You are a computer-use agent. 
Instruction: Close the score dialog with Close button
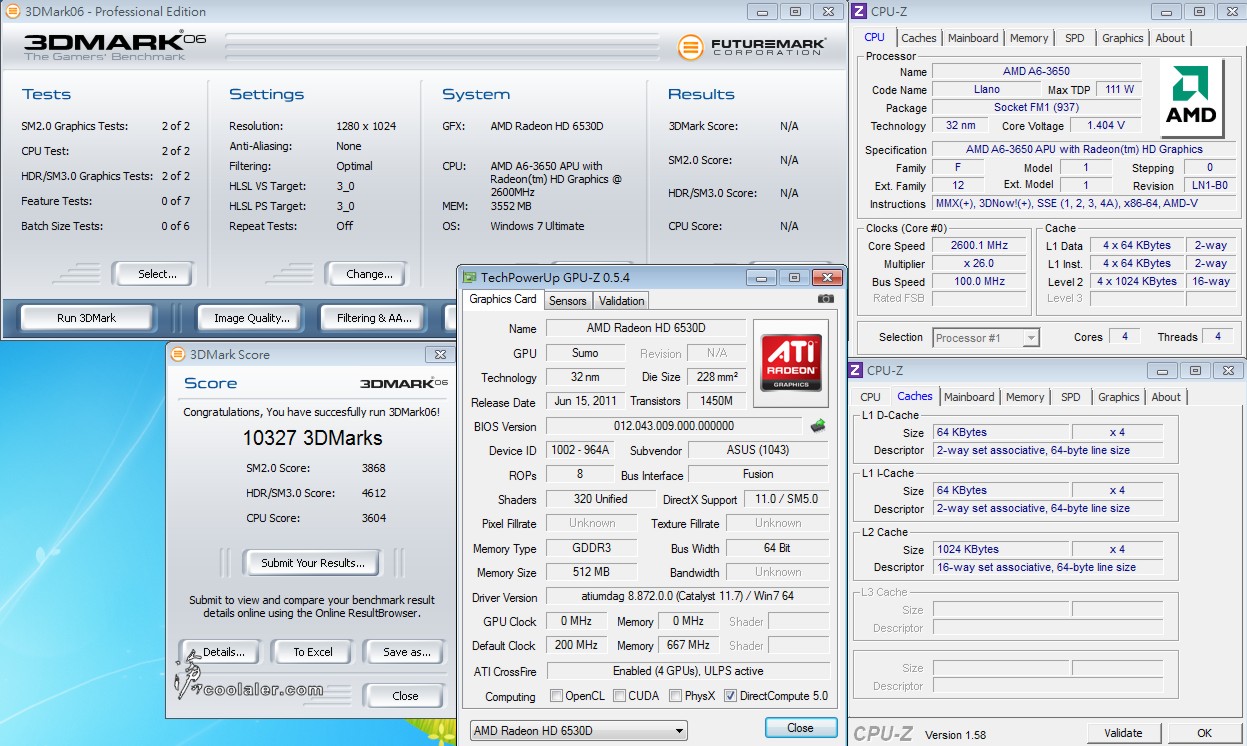click(405, 696)
